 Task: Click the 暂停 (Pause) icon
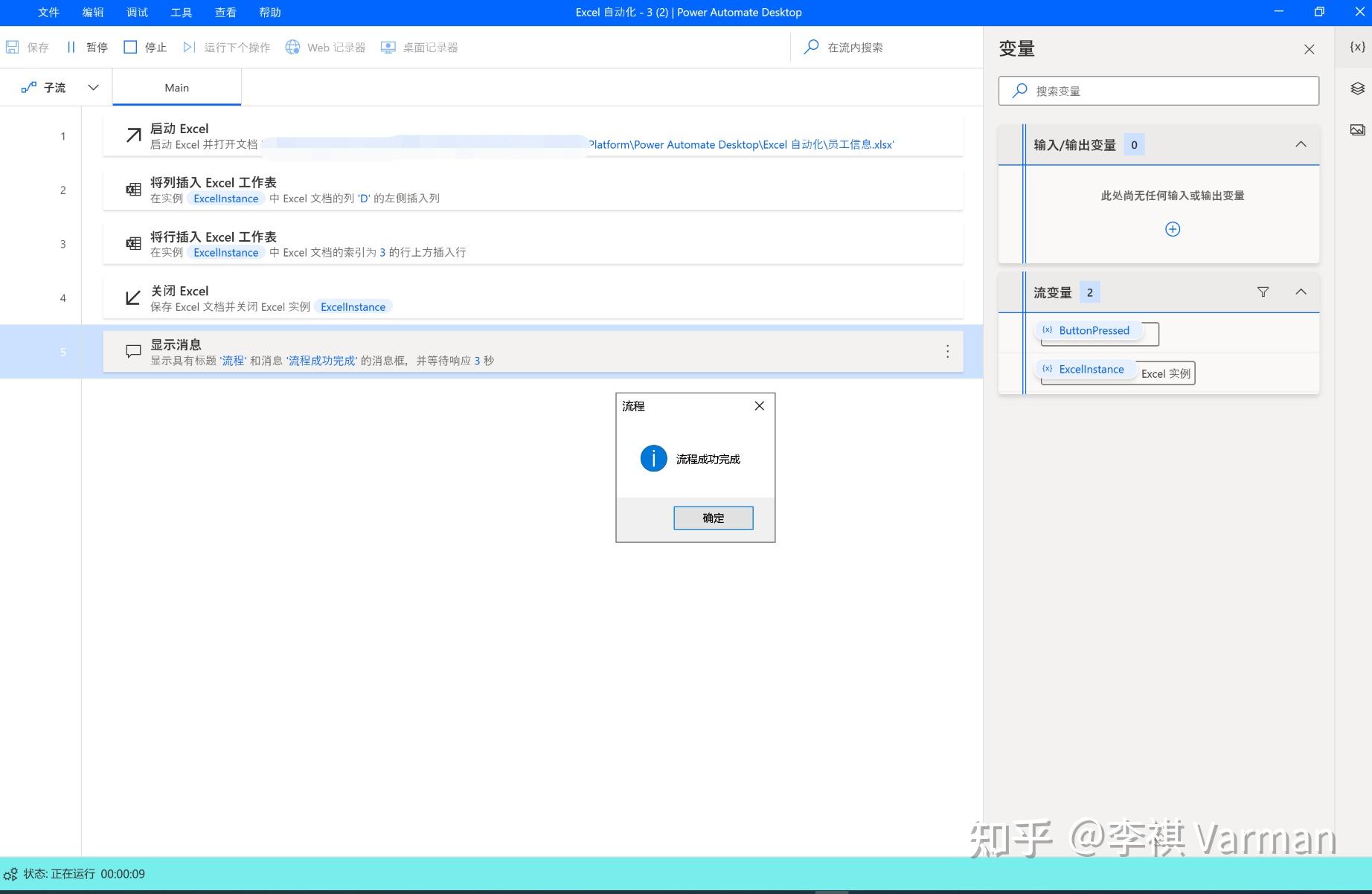pyautogui.click(x=71, y=46)
